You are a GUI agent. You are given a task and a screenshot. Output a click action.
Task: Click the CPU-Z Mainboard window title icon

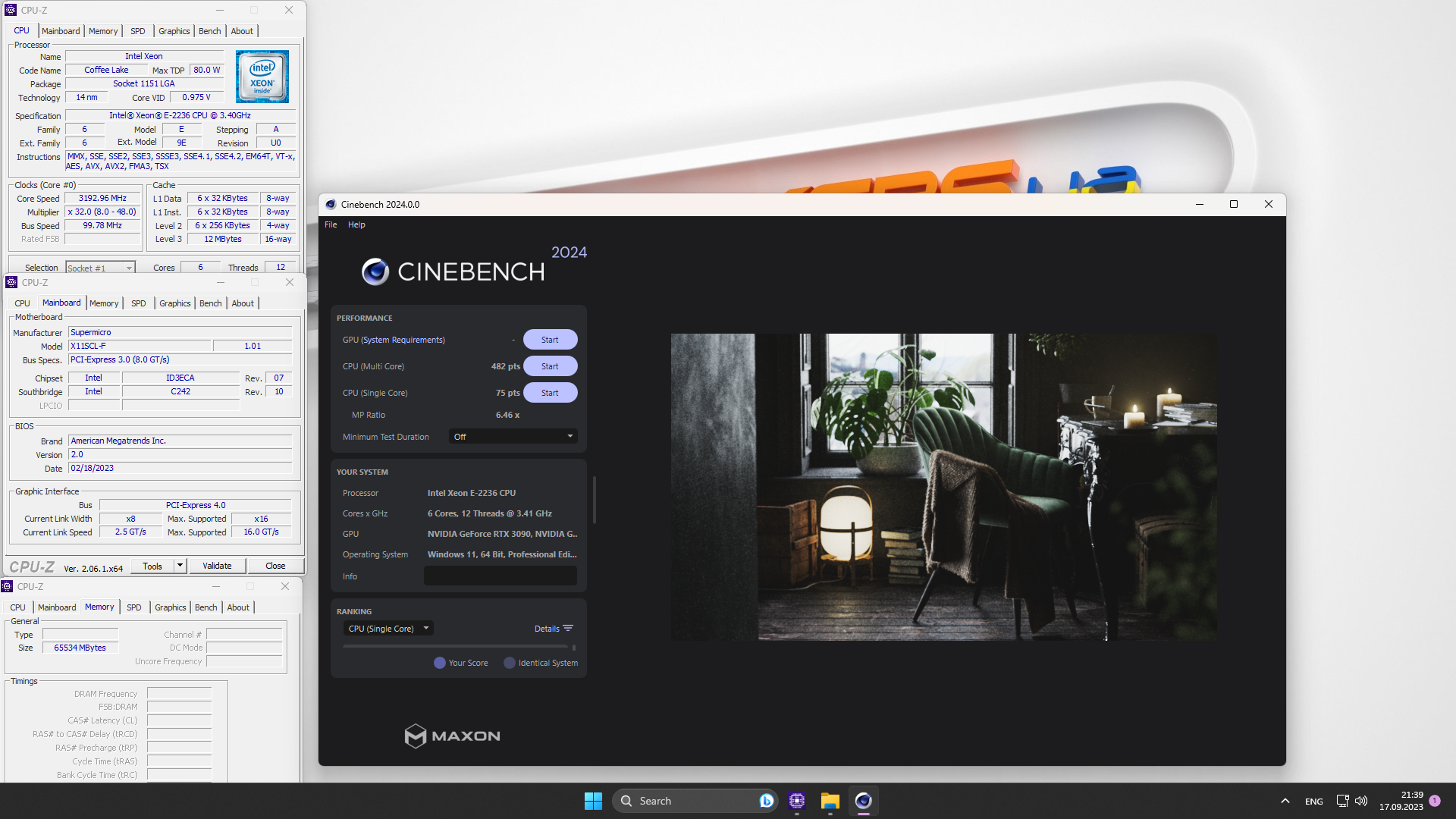pos(11,283)
